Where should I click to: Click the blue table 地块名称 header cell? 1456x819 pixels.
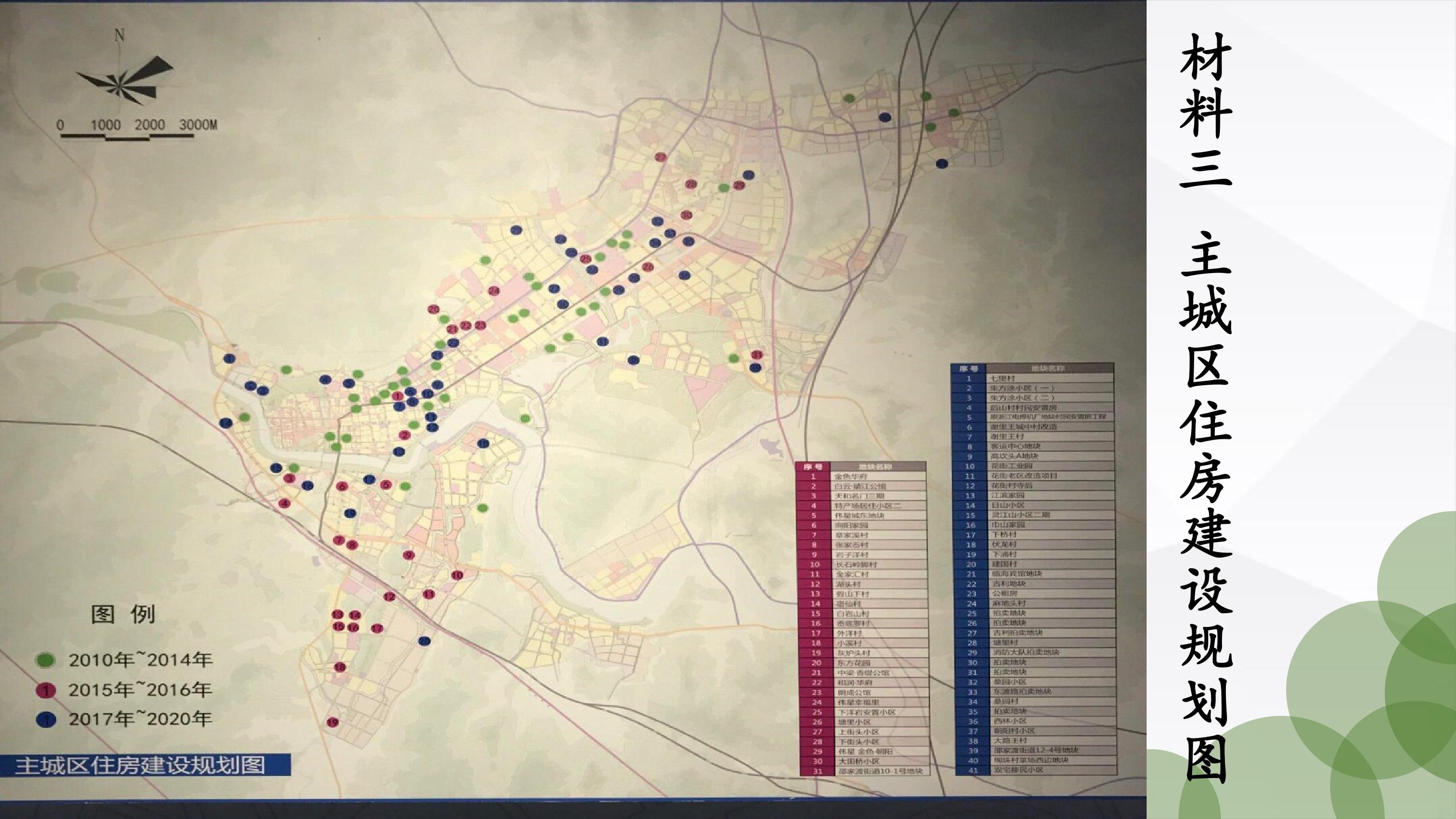[x=1049, y=369]
